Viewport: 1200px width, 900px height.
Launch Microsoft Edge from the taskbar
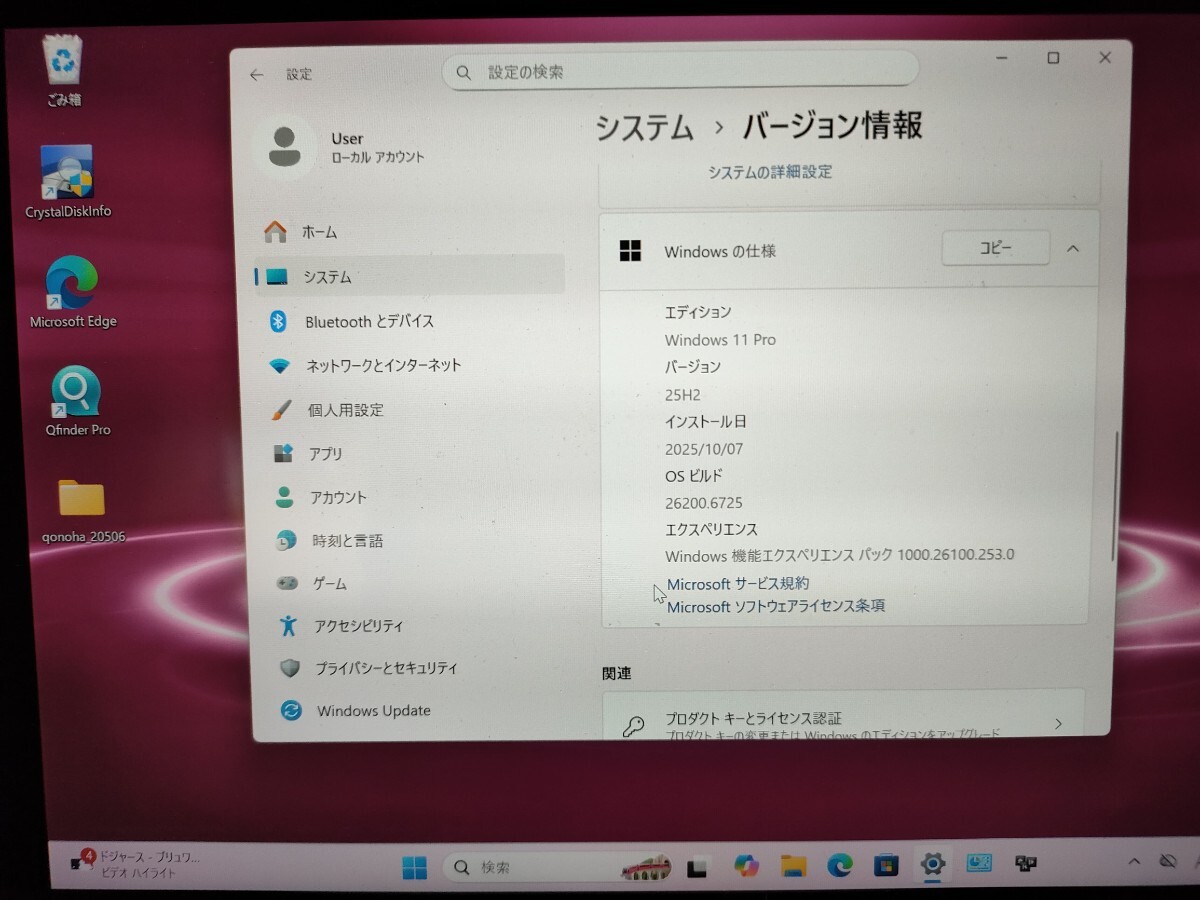click(x=840, y=866)
